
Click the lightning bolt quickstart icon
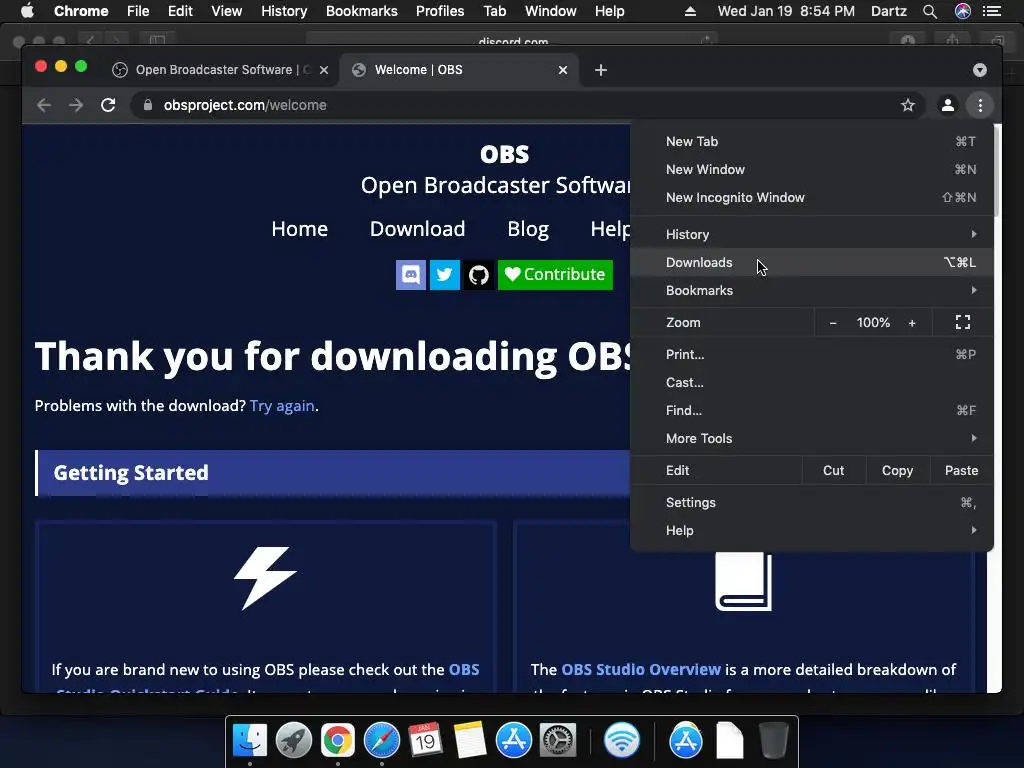[x=265, y=578]
